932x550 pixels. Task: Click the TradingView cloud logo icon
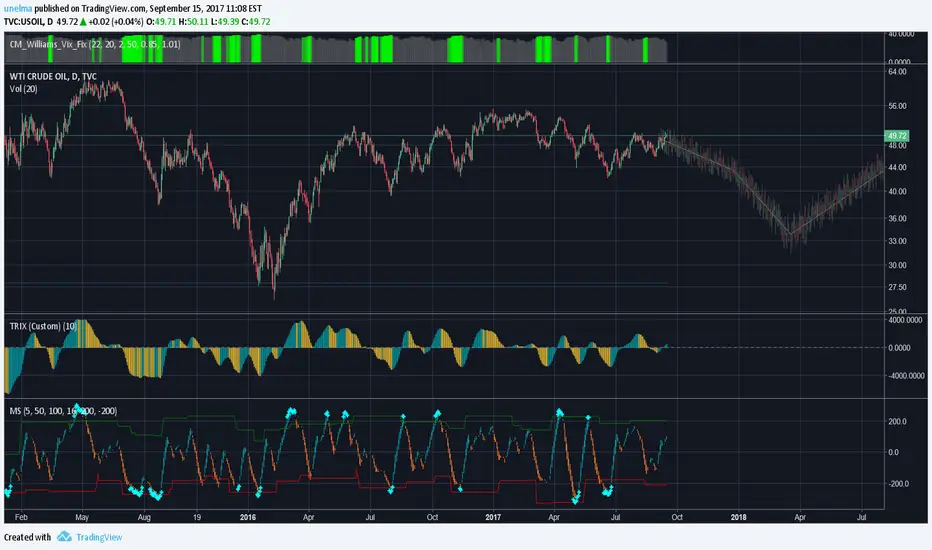point(64,536)
